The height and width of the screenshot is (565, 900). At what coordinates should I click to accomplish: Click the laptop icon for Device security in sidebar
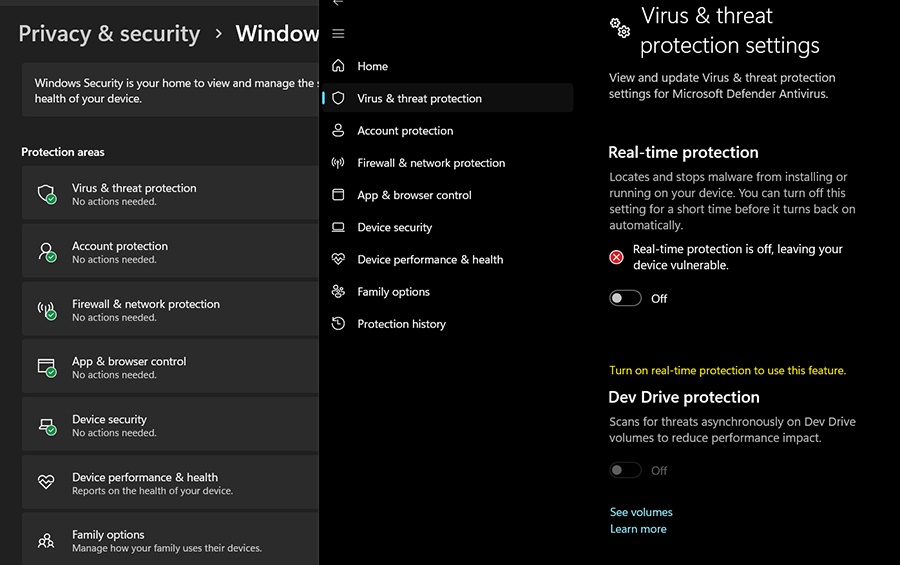tap(338, 227)
